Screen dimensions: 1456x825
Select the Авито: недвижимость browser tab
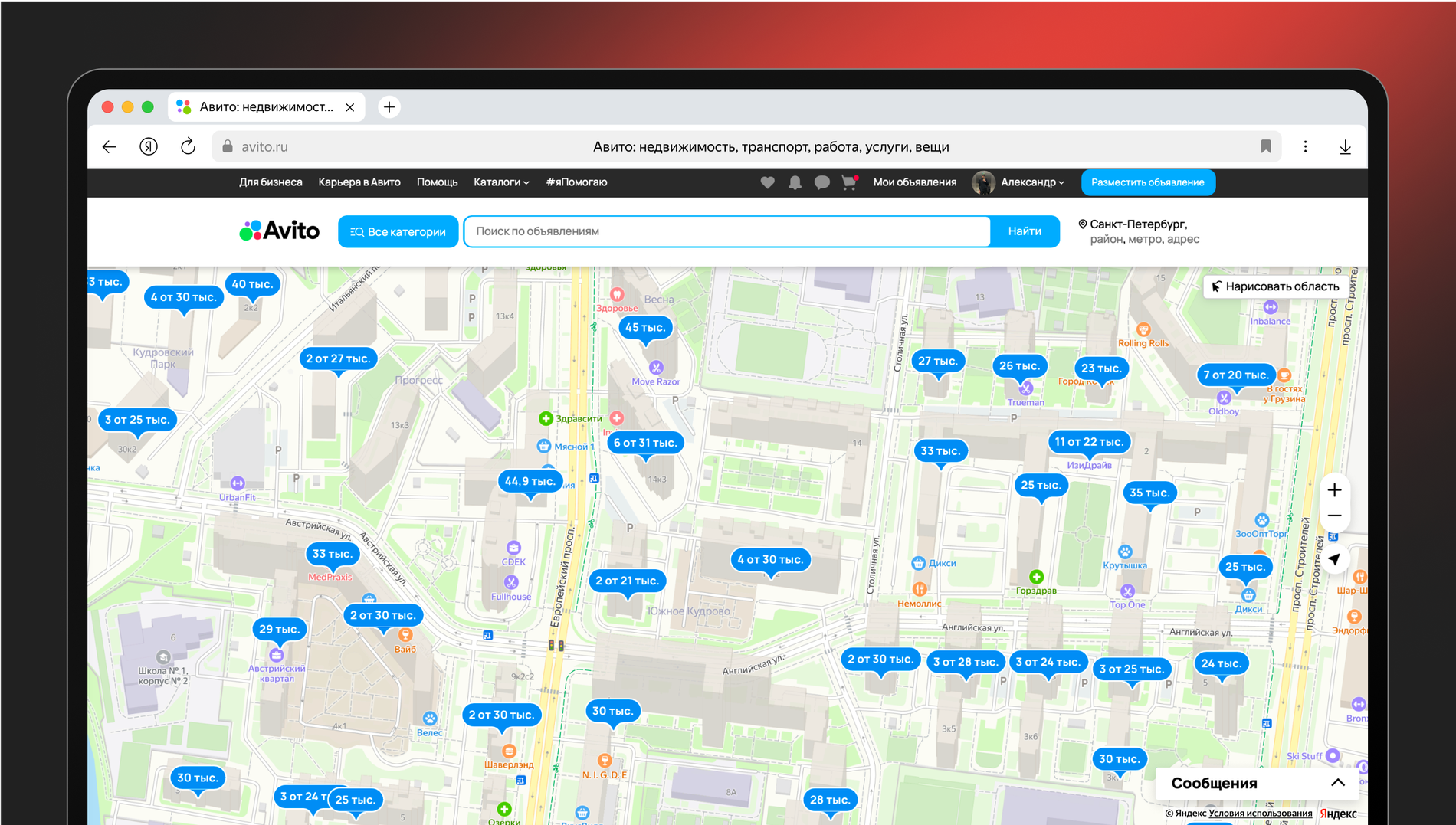click(266, 107)
